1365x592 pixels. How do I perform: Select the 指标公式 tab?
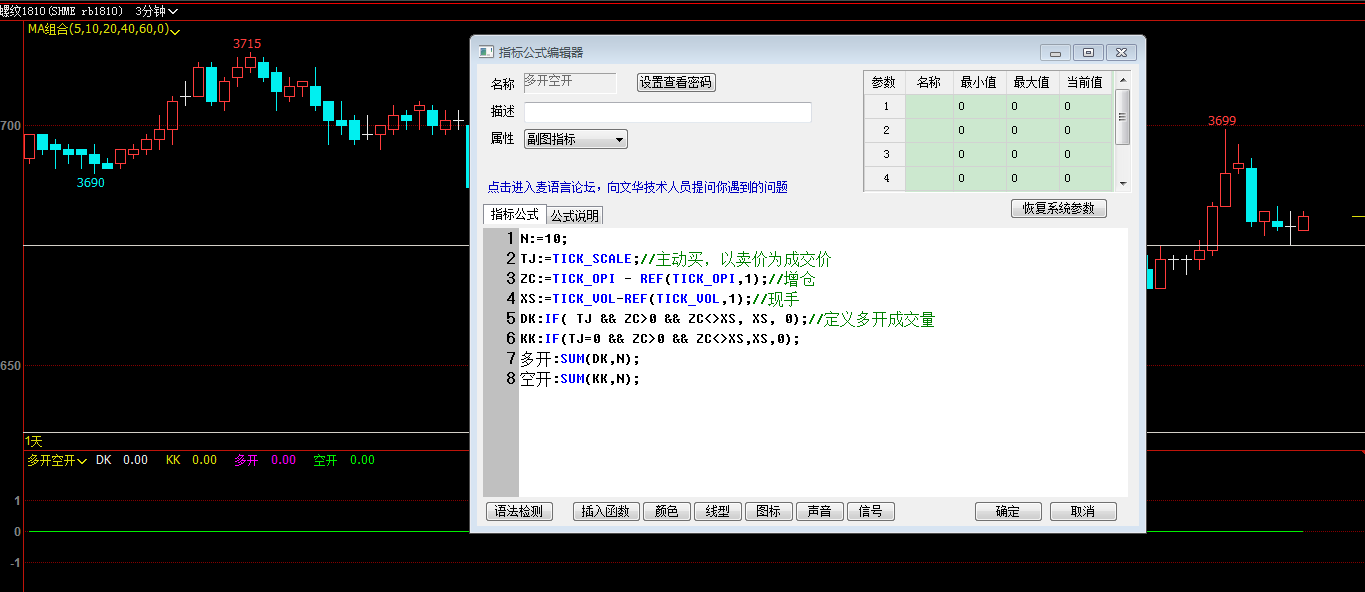coord(514,214)
